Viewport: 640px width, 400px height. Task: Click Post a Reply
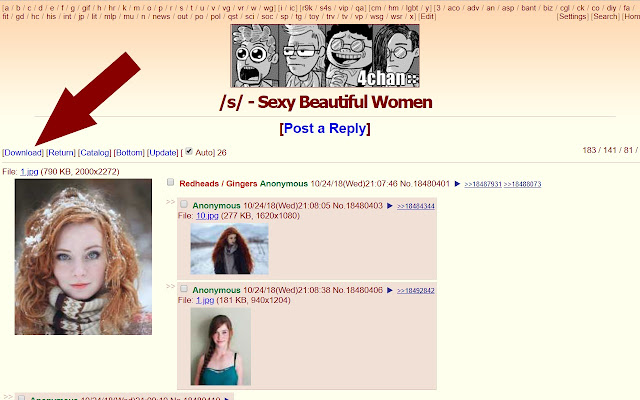tap(325, 129)
